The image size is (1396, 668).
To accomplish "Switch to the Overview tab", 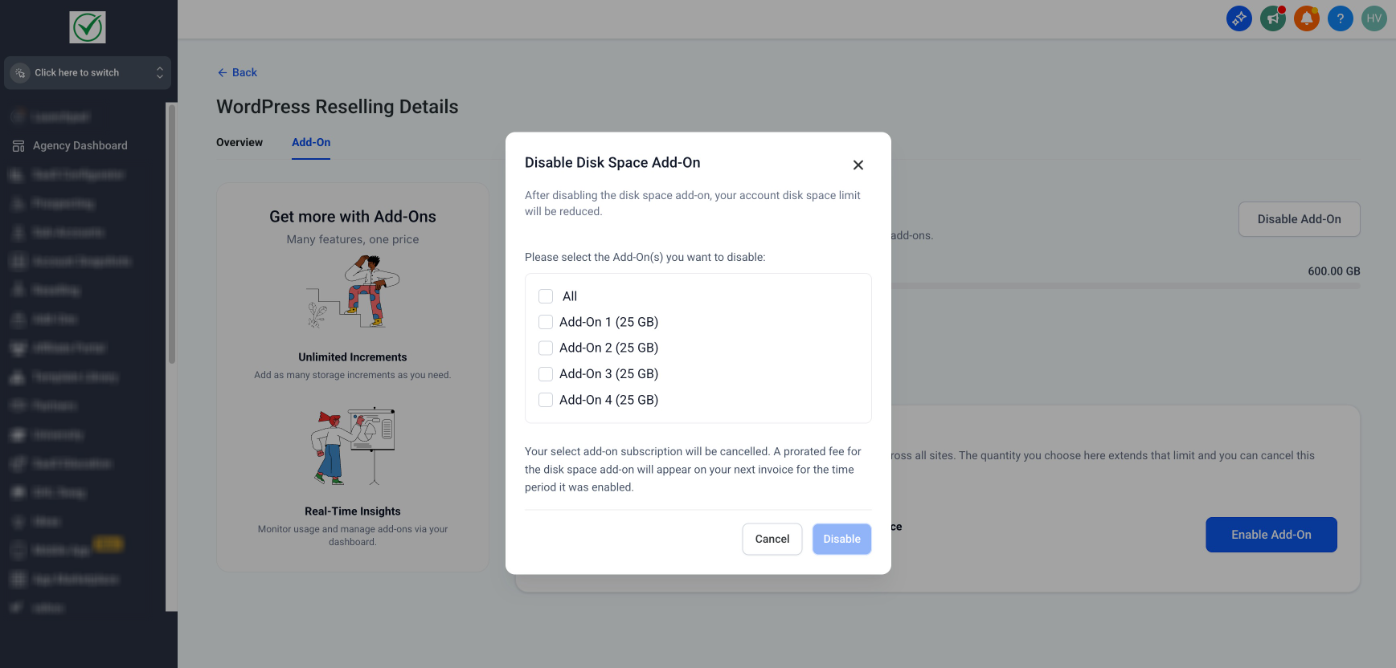I will click(239, 142).
